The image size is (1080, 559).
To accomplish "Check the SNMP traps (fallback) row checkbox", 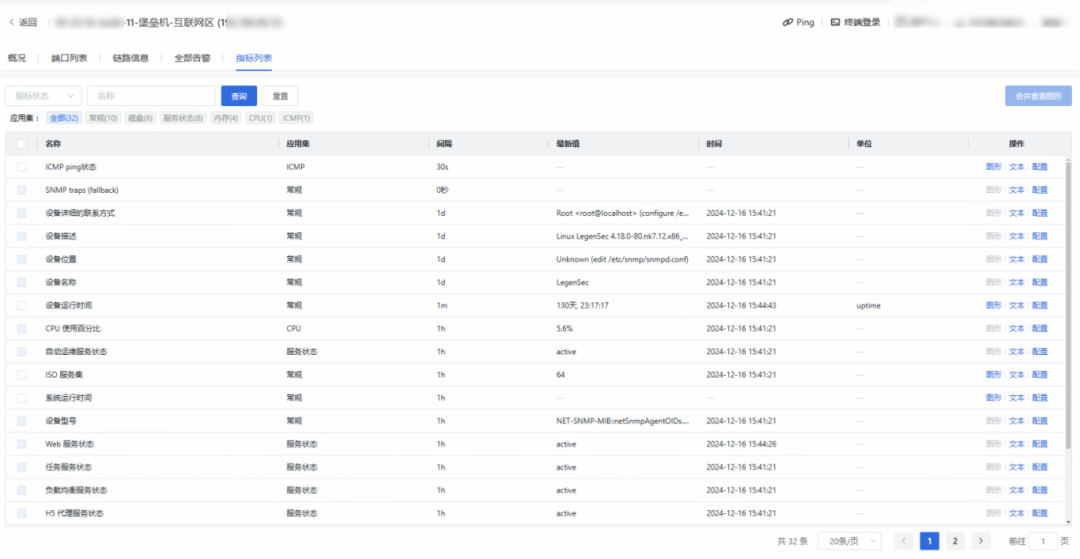I will pos(22,190).
